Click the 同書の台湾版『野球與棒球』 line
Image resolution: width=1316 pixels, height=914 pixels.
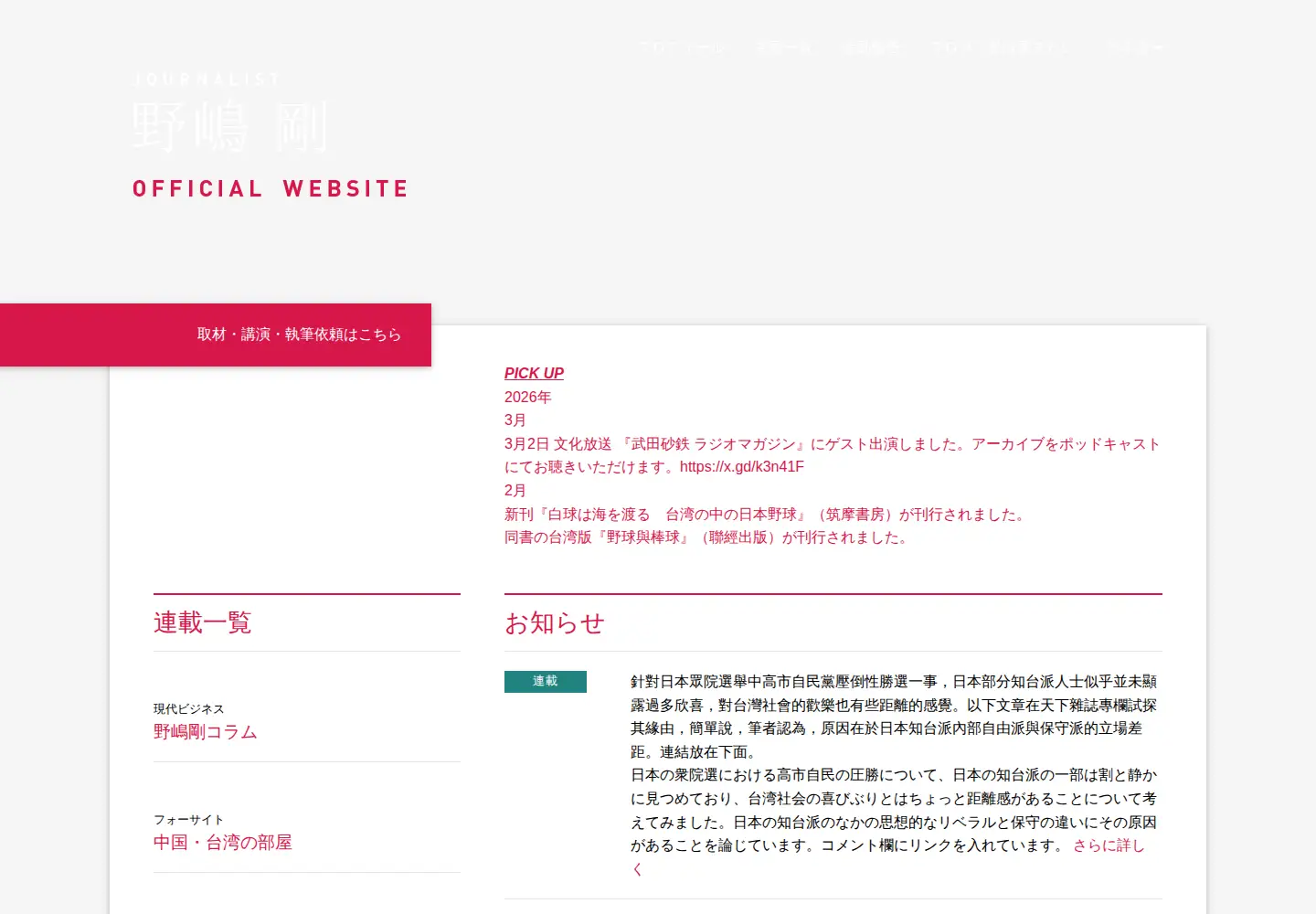(x=708, y=537)
